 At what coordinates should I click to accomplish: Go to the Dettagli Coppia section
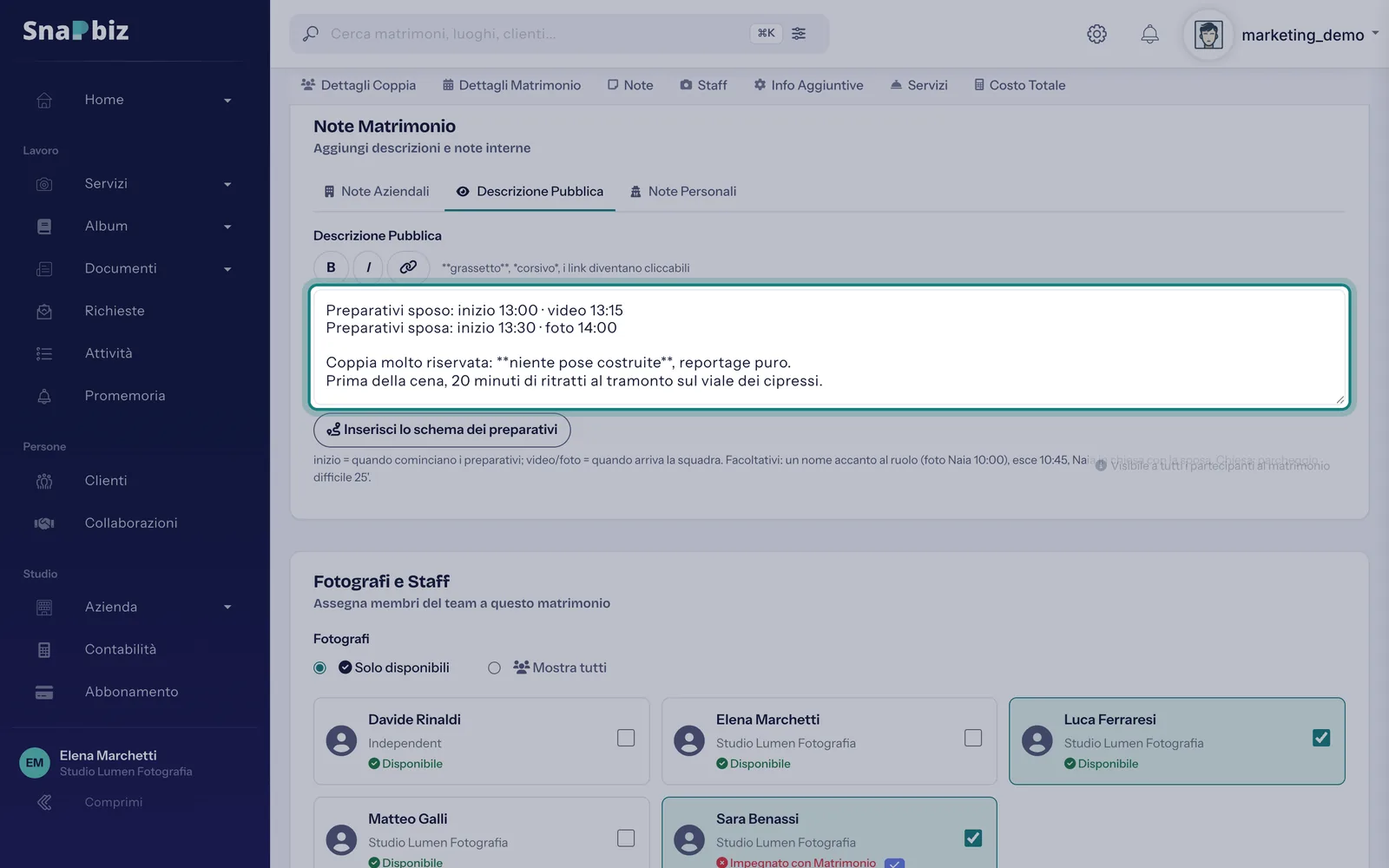[359, 85]
